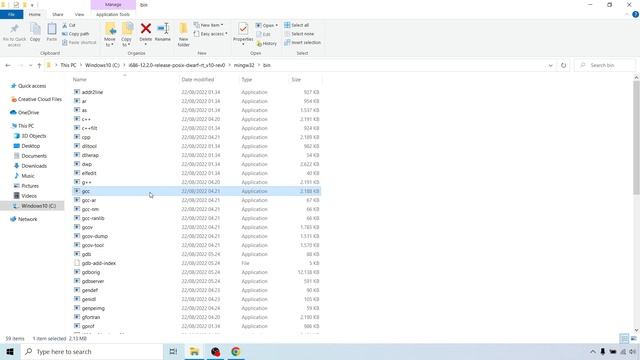This screenshot has width=640, height=360.
Task: Switch to the Home ribbon tab
Action: tap(35, 14)
